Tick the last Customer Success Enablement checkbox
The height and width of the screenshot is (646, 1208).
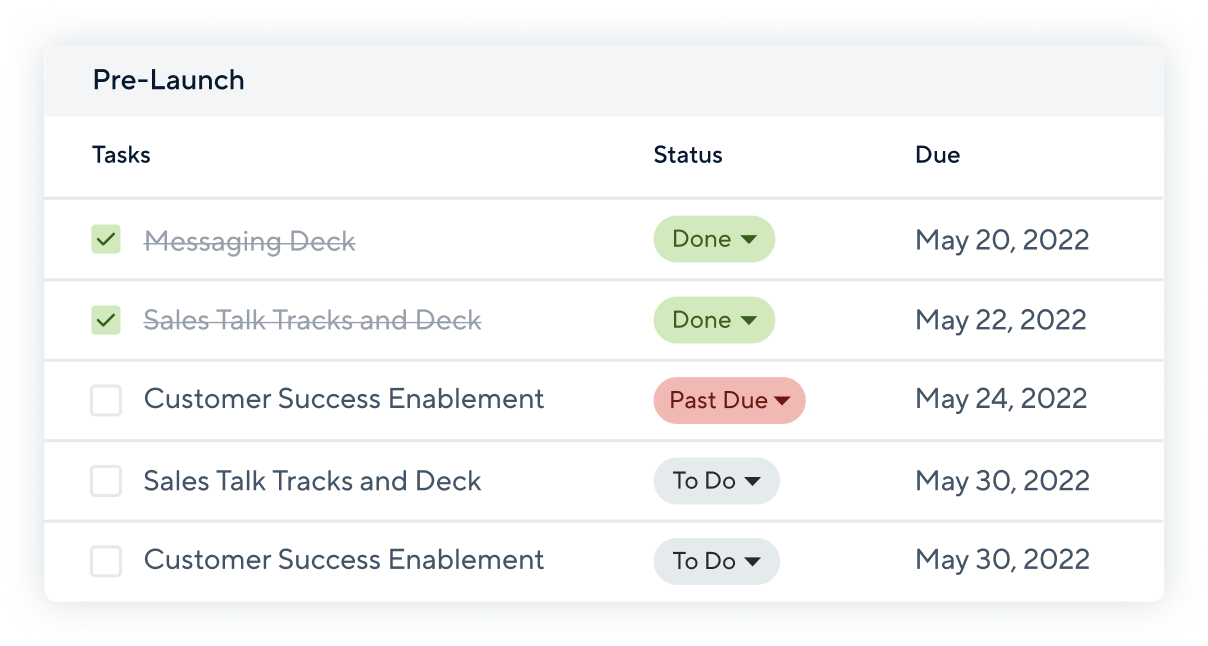106,561
